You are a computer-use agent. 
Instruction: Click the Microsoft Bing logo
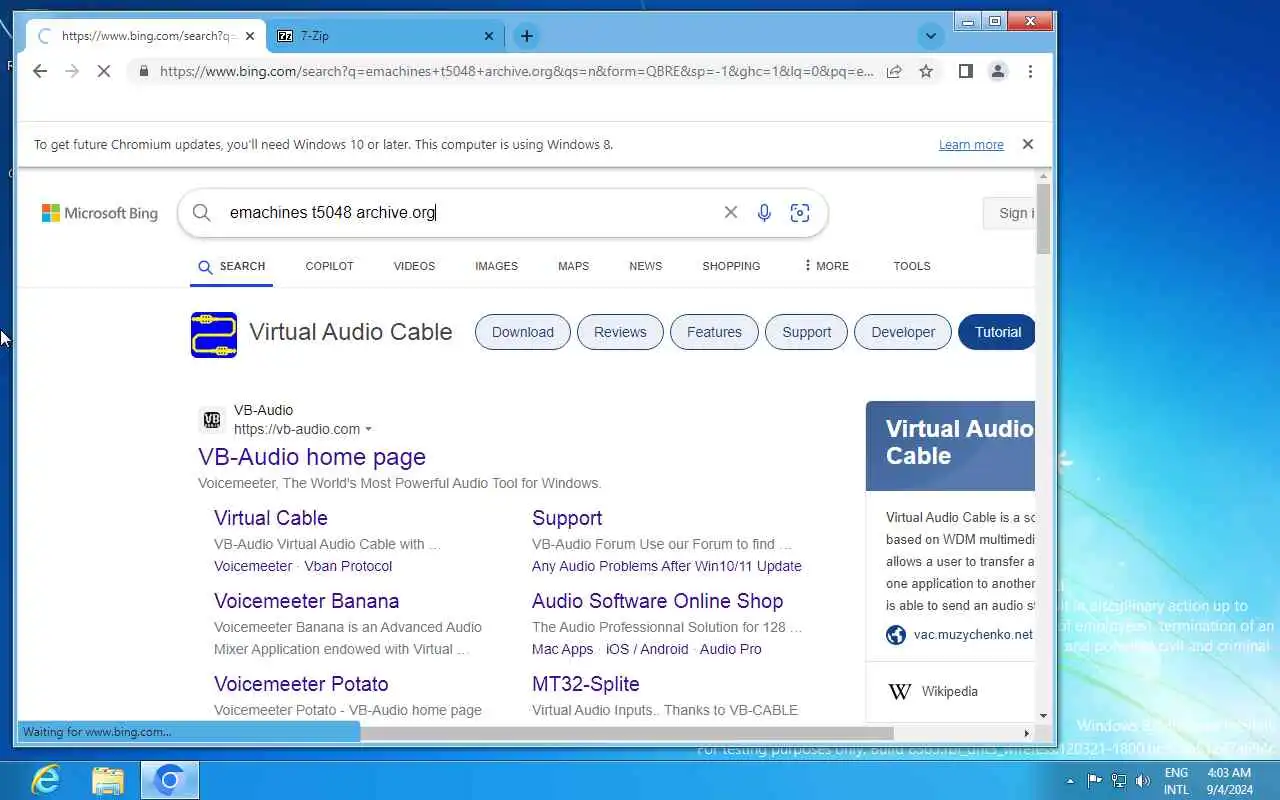[x=100, y=213]
